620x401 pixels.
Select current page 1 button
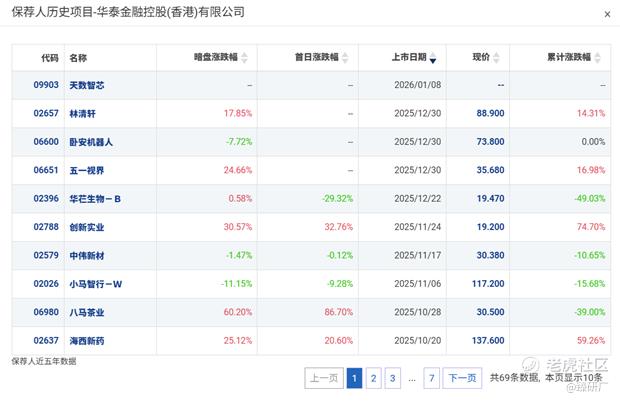(354, 378)
